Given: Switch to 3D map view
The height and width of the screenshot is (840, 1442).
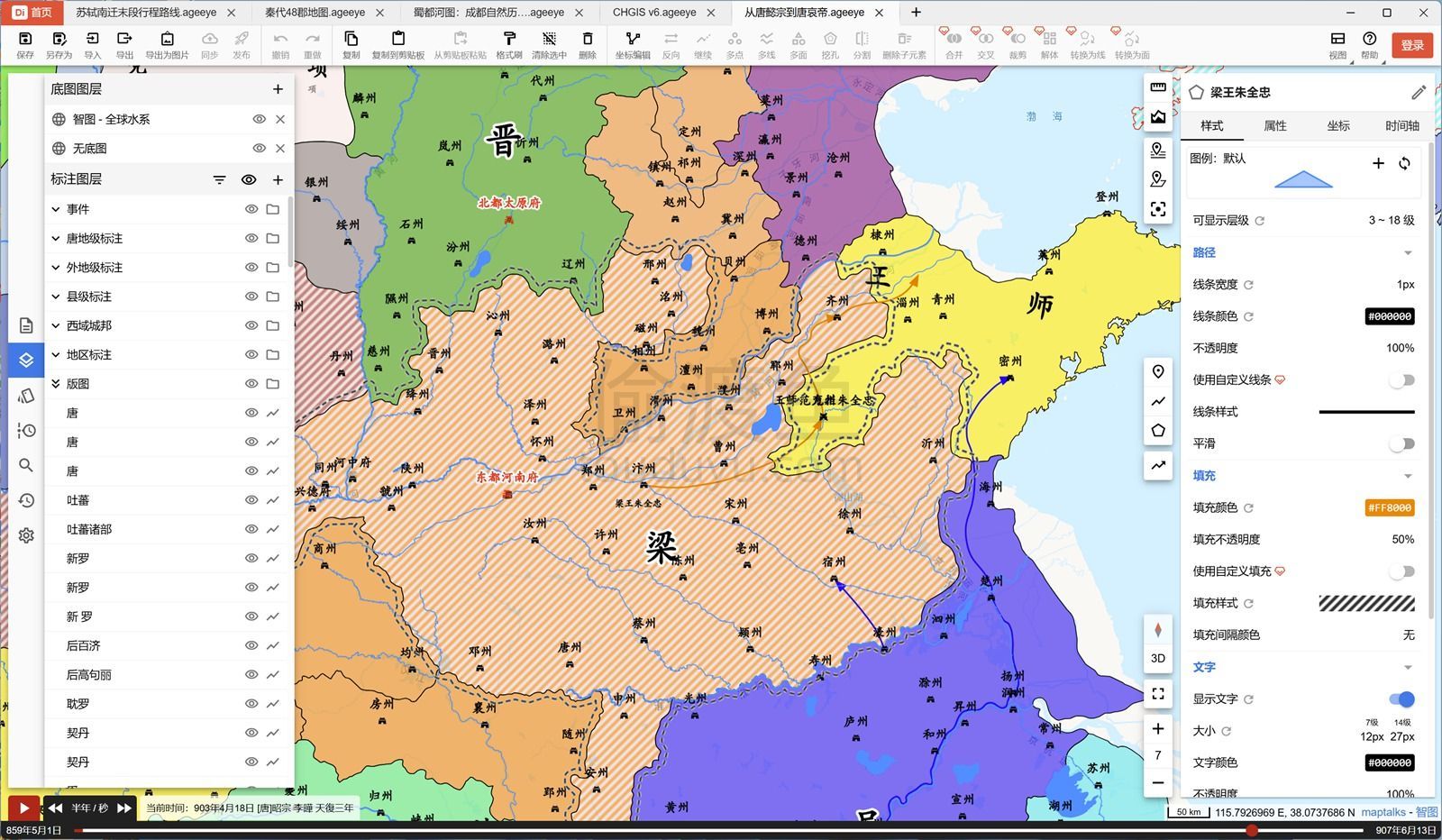Looking at the screenshot, I should coord(1158,658).
